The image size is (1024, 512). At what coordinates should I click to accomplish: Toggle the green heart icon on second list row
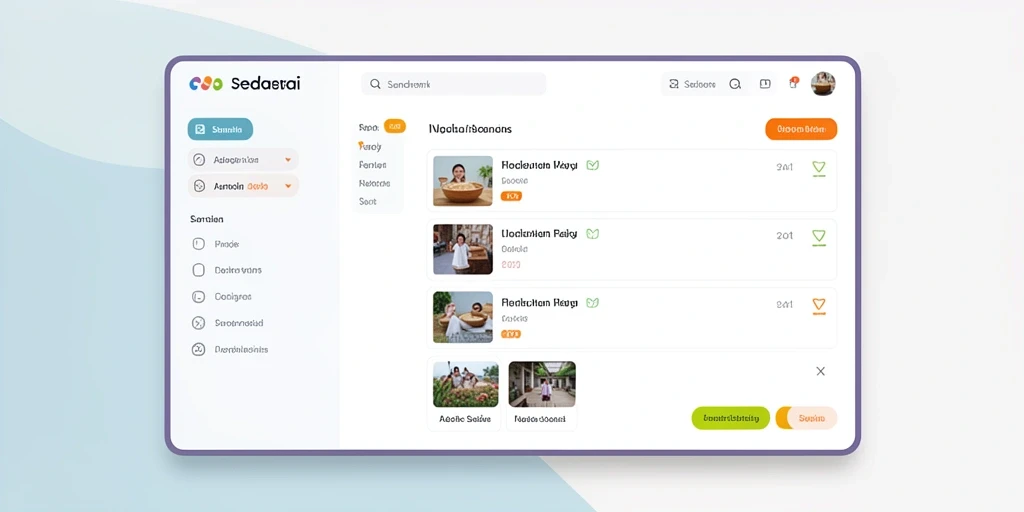tap(818, 237)
